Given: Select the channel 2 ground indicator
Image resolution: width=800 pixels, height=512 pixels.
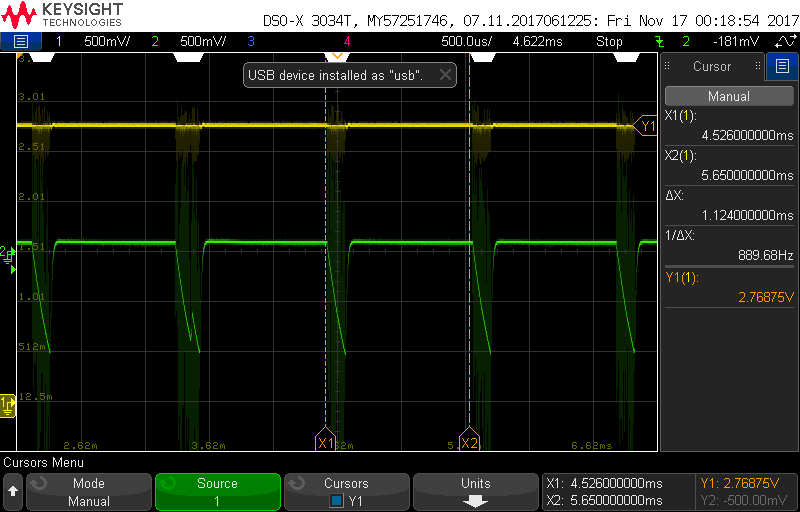Looking at the screenshot, I should (x=8, y=254).
